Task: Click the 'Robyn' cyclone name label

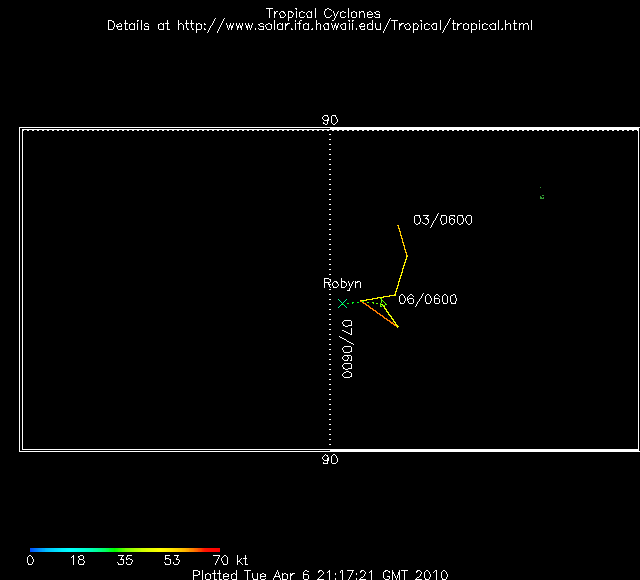Action: [x=342, y=284]
